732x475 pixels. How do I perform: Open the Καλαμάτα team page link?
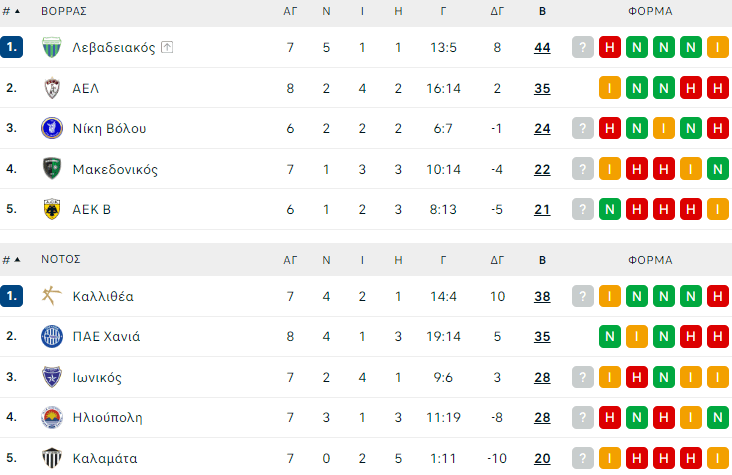[x=104, y=458]
